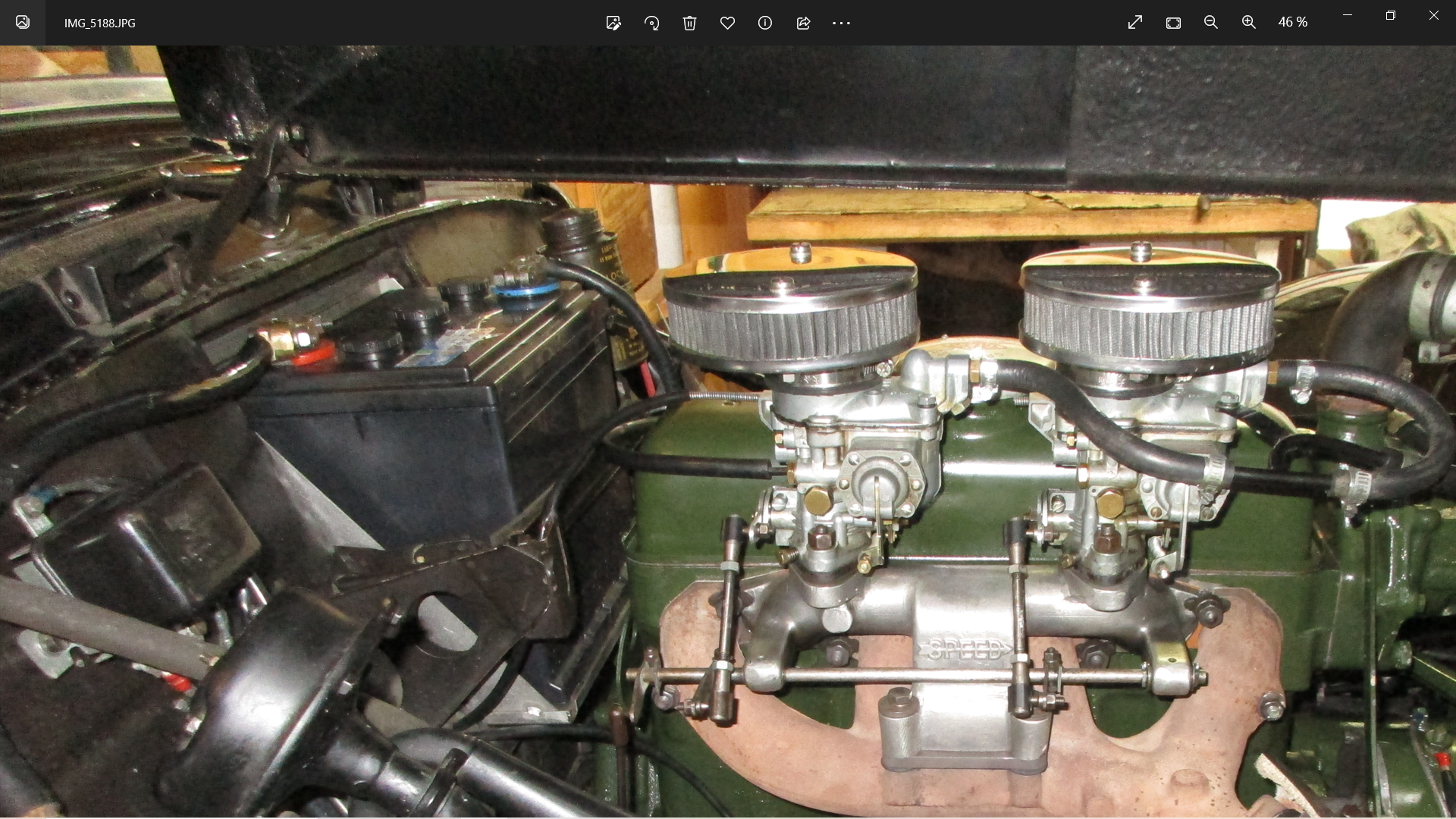Toggle fit to window view

1173,23
